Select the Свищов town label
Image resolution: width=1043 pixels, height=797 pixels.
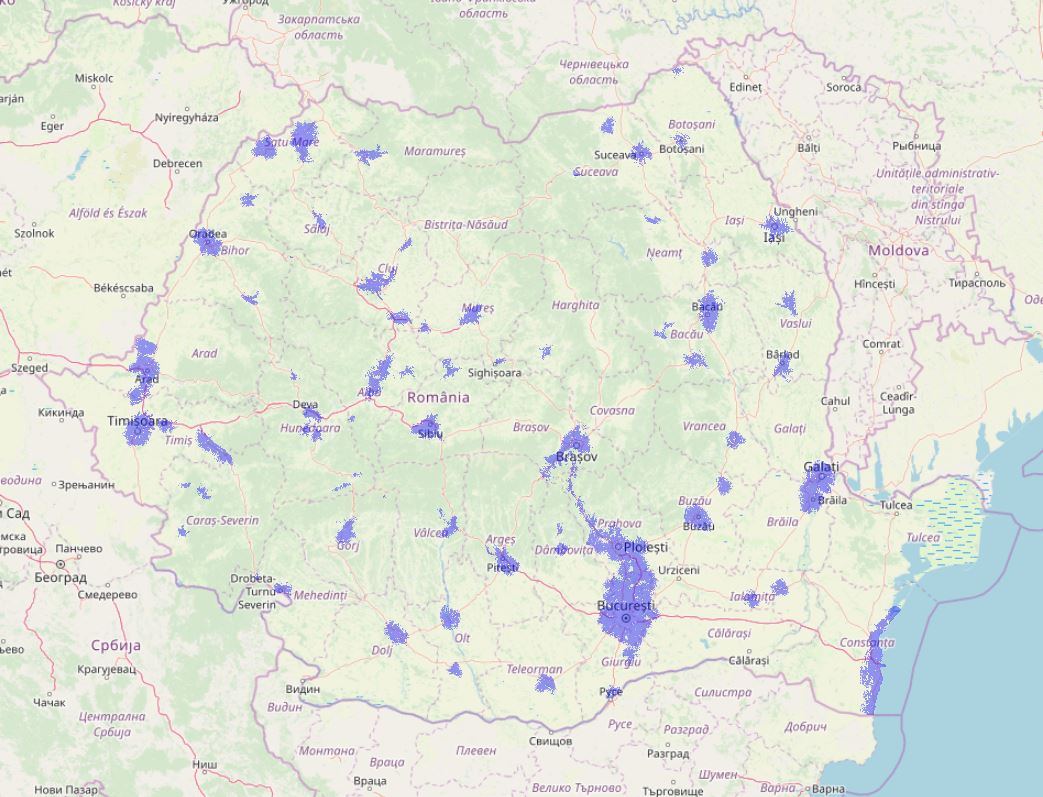click(551, 740)
